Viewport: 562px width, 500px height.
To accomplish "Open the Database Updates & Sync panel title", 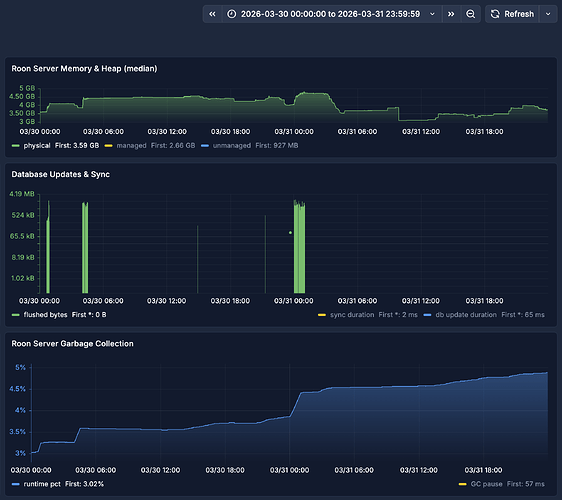I will coord(61,174).
